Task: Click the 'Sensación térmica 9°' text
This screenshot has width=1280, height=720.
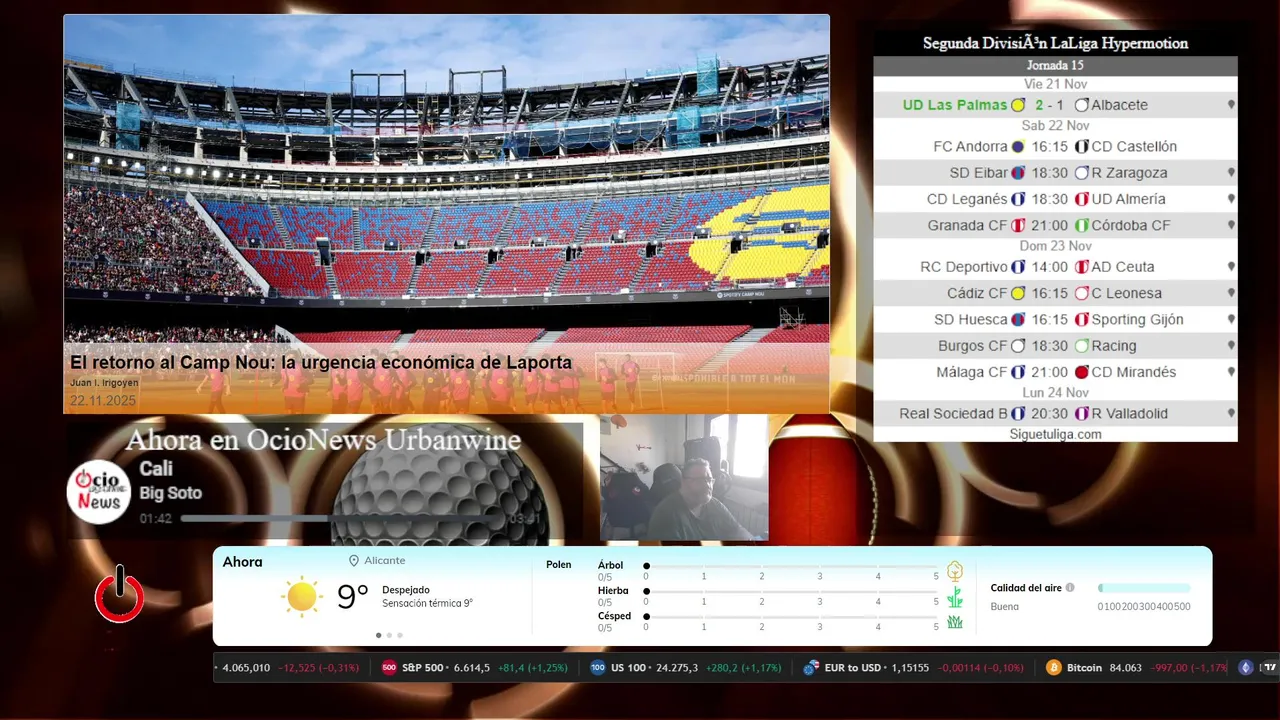Action: tap(427, 604)
